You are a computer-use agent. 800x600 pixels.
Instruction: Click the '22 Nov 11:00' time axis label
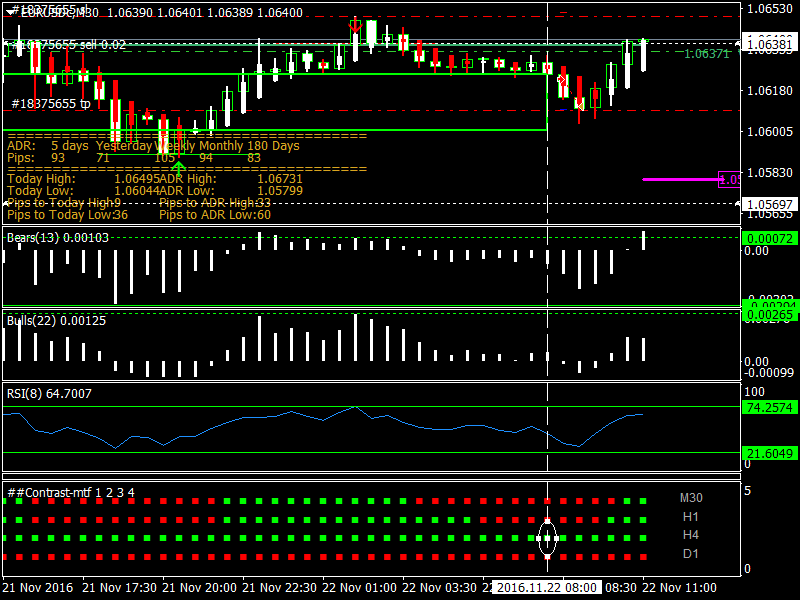click(x=679, y=588)
